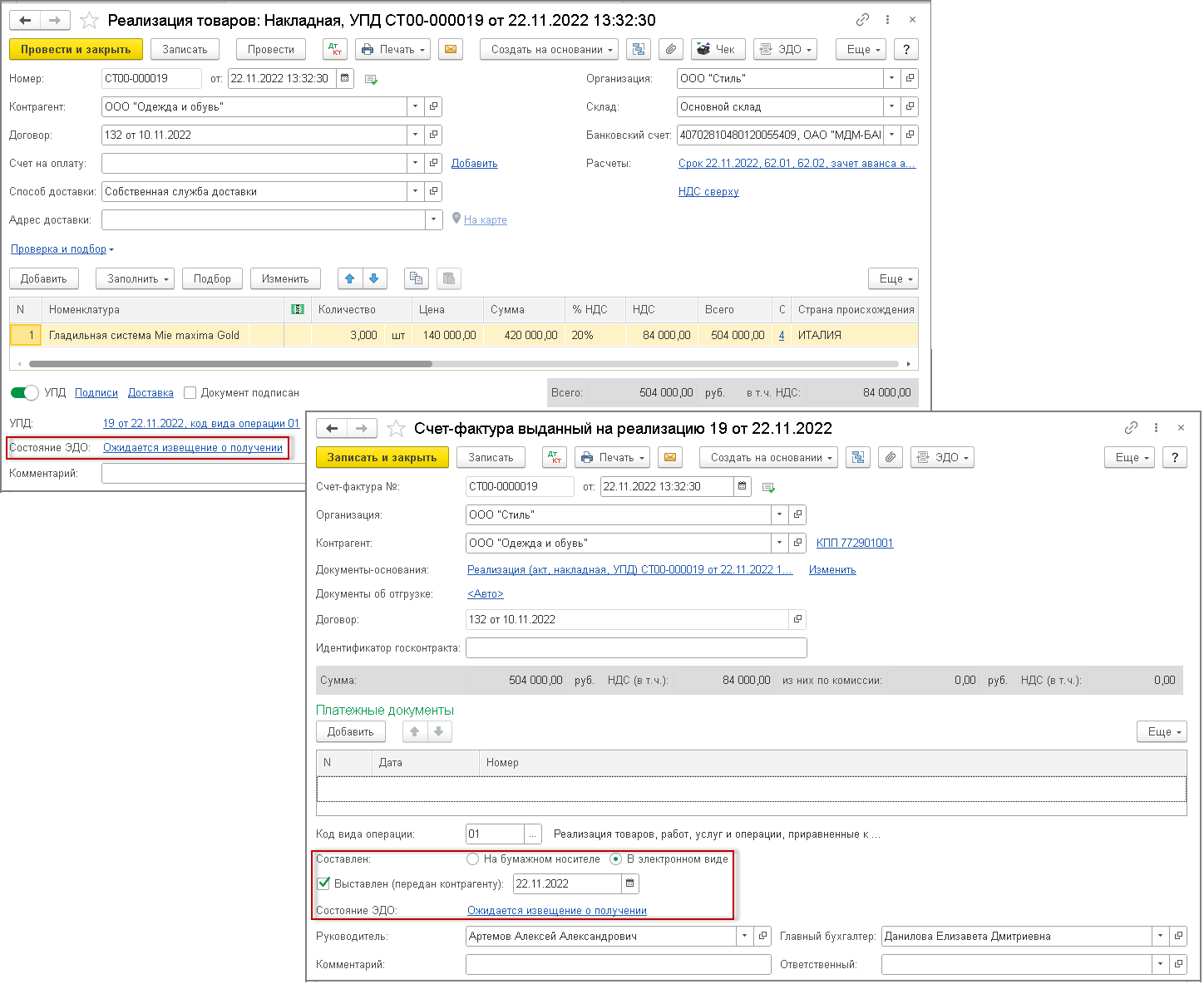This screenshot has width=1204, height=984.
Task: Open the Дт/Кт postings icon in the Реализация toolbar
Action: 335,49
